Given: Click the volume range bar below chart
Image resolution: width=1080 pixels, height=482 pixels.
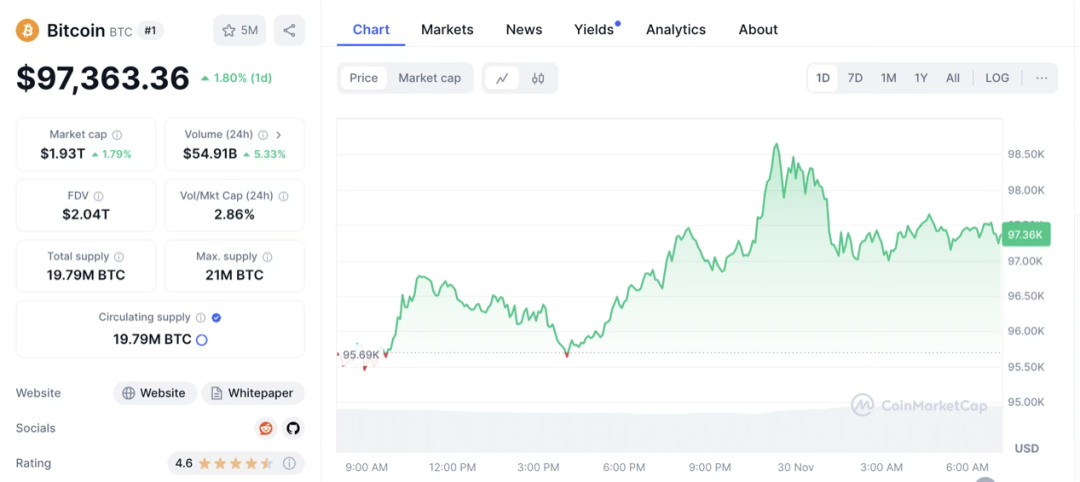Looking at the screenshot, I should 670,430.
